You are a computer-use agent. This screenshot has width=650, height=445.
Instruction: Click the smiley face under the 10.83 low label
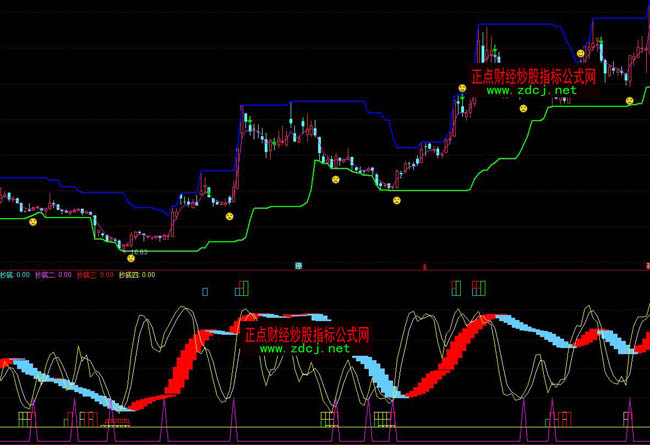[x=130, y=258]
